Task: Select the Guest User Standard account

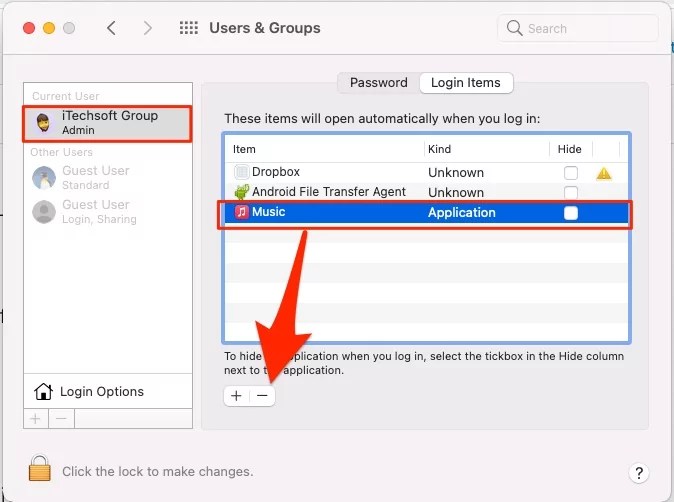Action: [107, 177]
